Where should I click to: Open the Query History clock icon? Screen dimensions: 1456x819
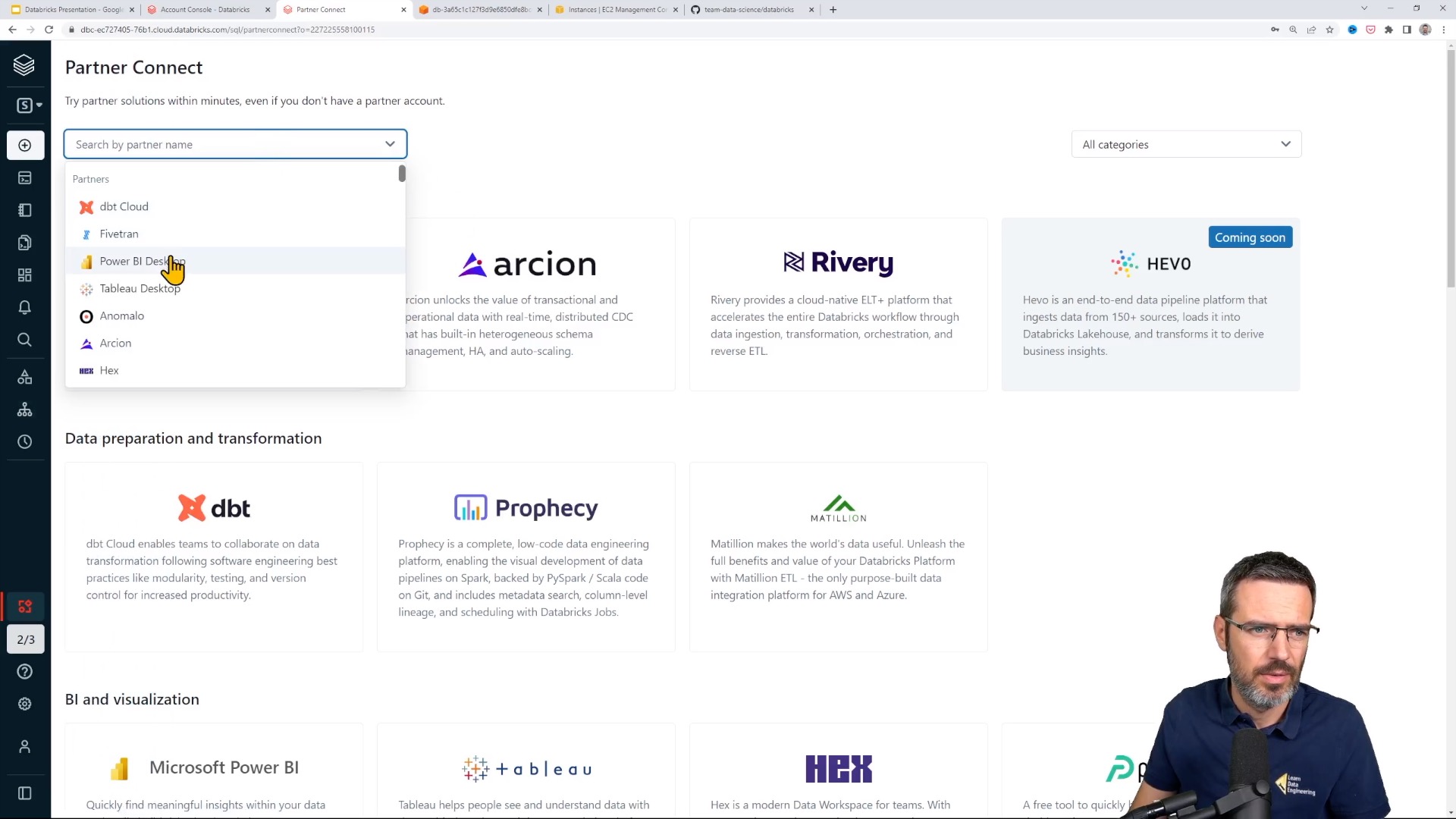(25, 442)
